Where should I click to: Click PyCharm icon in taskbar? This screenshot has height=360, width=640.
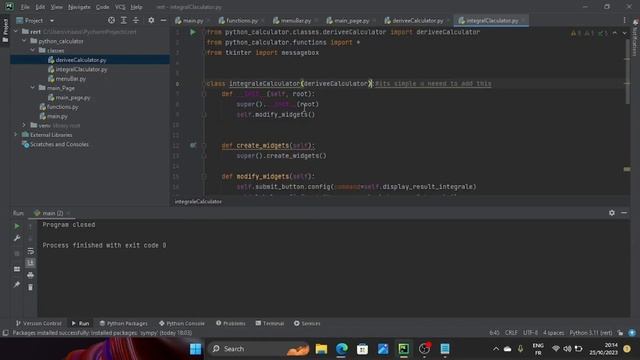[x=404, y=349]
